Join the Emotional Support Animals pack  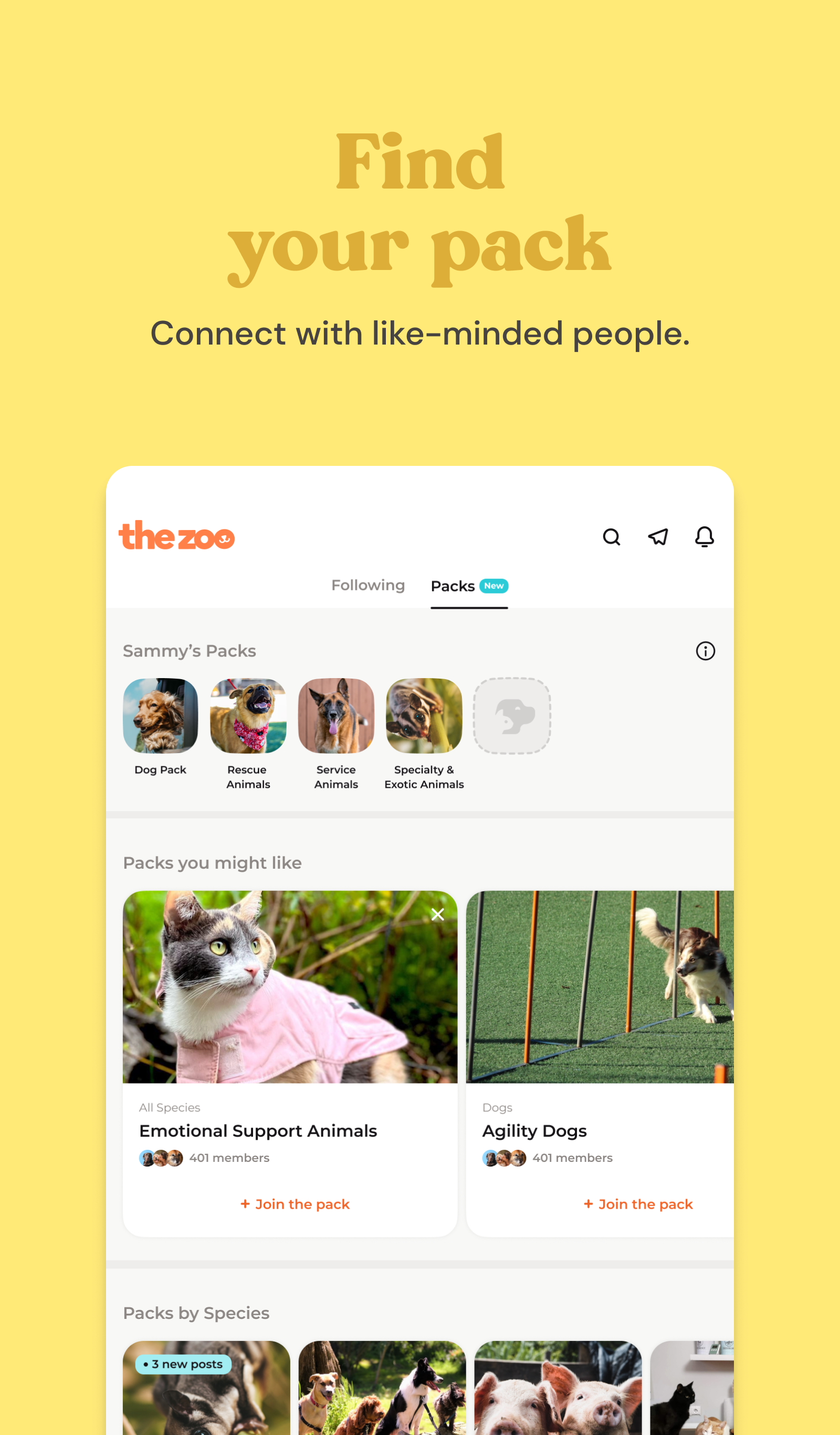[x=295, y=1204]
